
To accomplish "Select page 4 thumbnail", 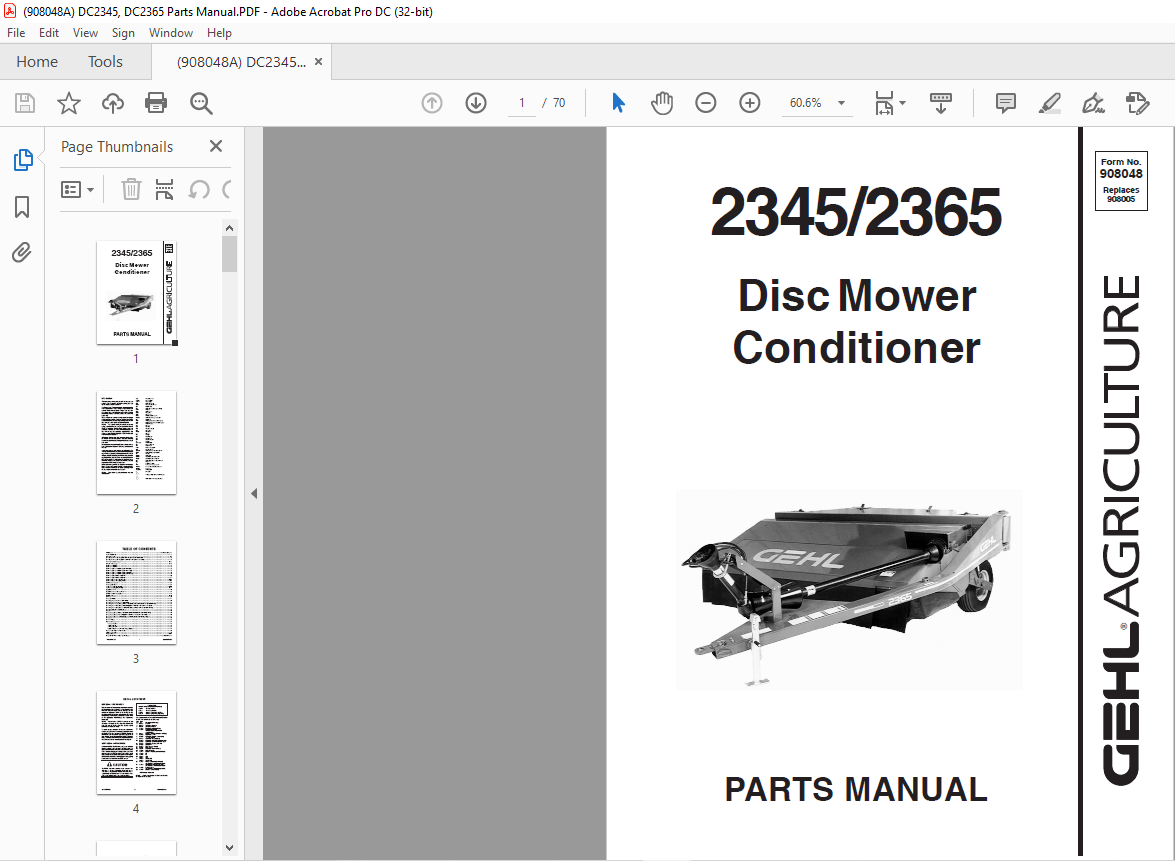I will (x=136, y=743).
